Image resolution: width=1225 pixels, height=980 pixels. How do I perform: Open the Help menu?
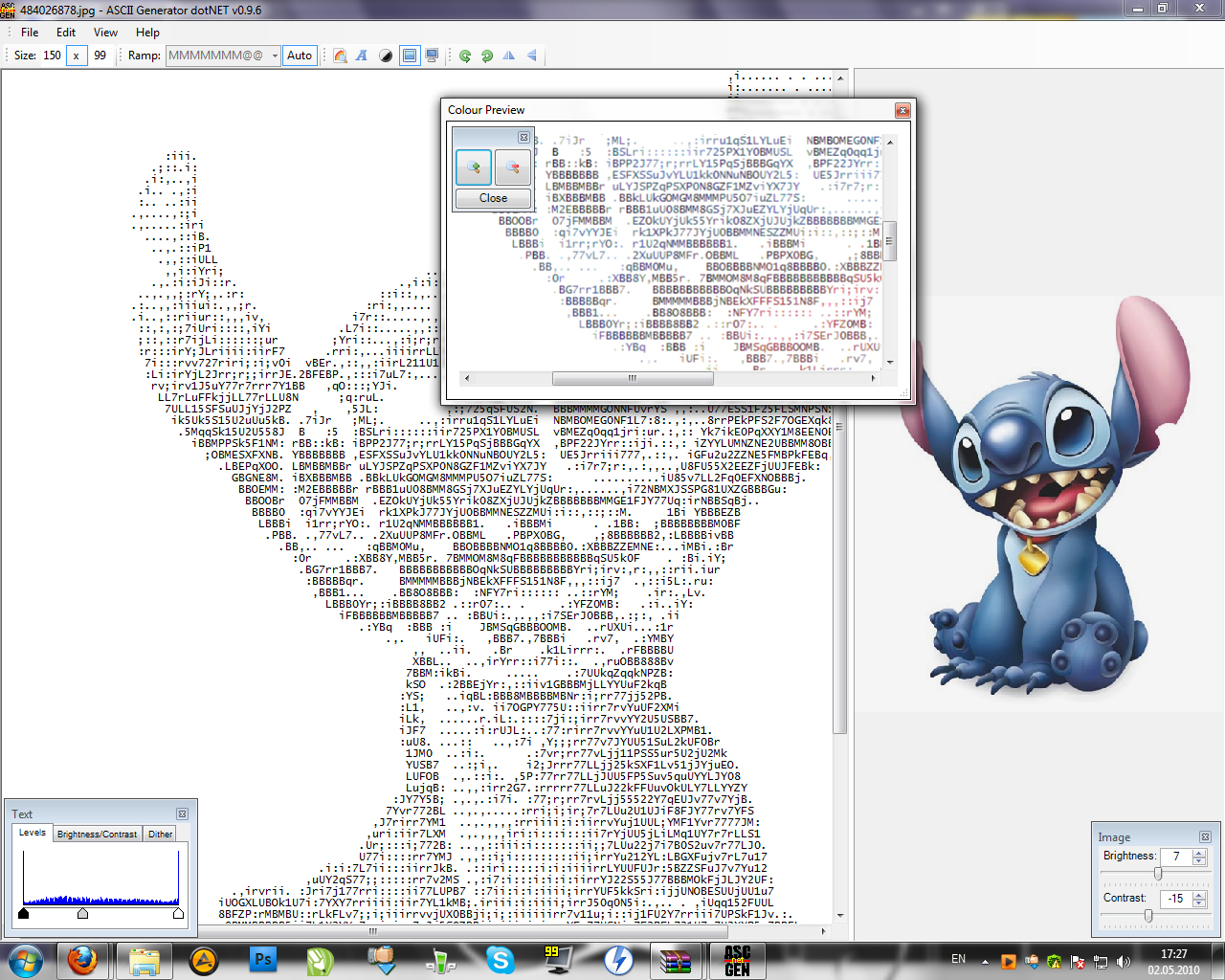click(147, 32)
